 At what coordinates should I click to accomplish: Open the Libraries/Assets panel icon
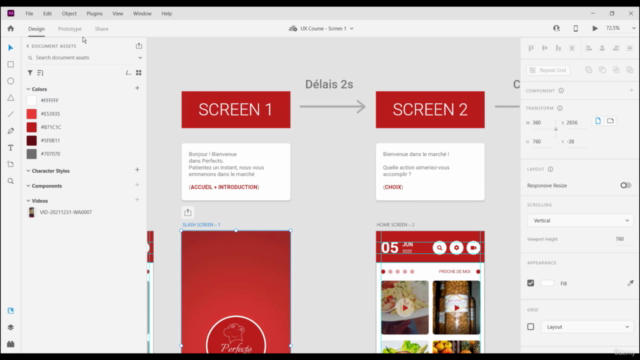[11, 311]
